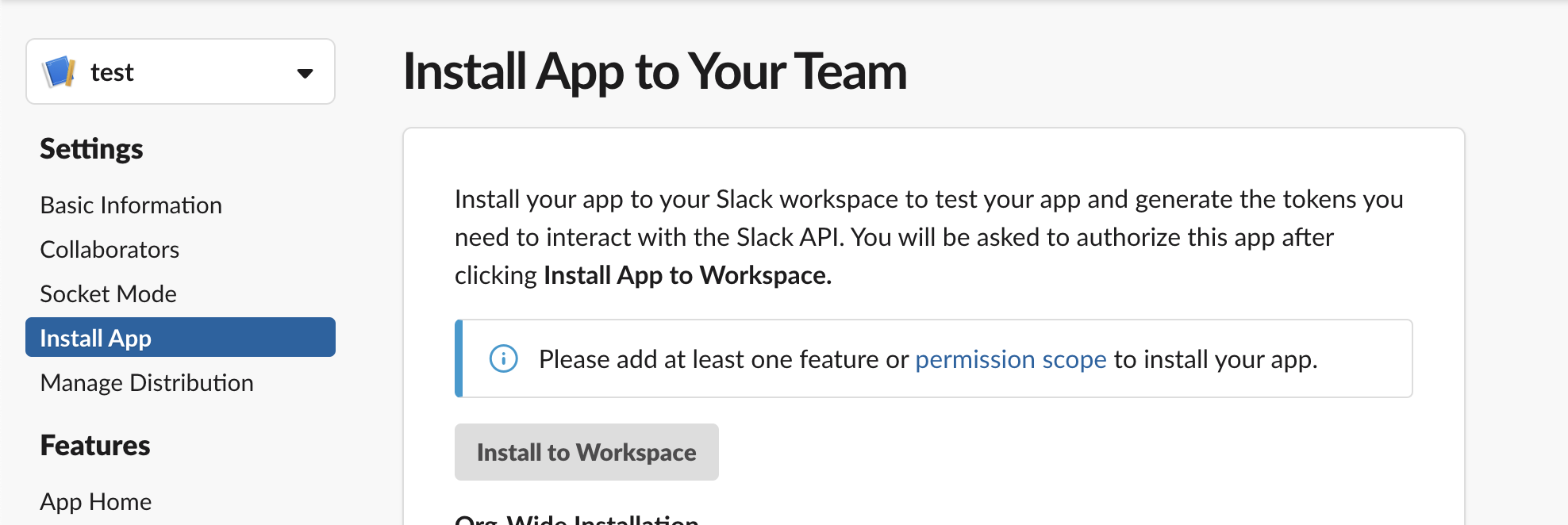Click the blue left bar of the notice
Screen dimensions: 1568x525
click(459, 358)
